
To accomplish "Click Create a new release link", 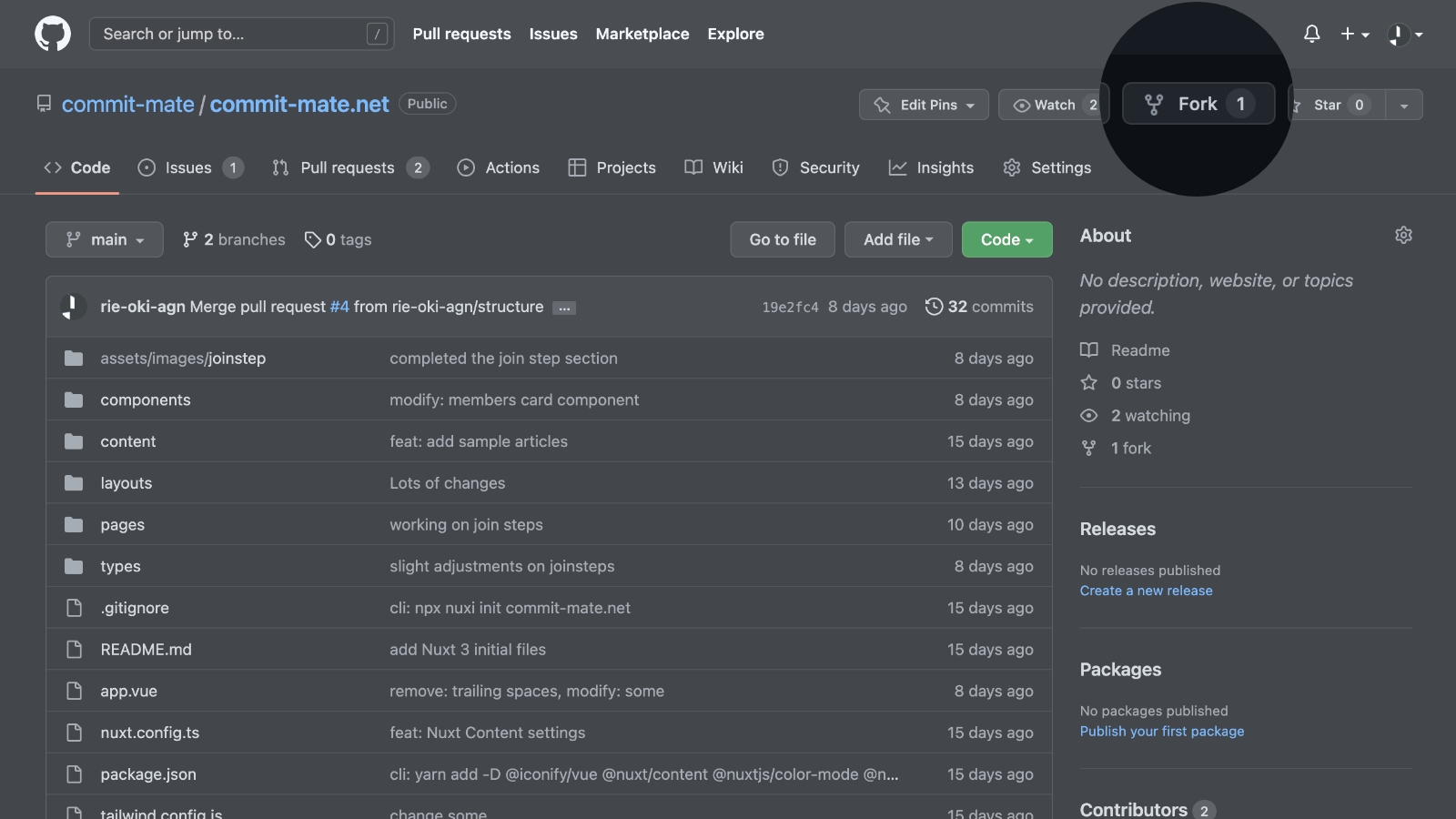I will pos(1146,591).
